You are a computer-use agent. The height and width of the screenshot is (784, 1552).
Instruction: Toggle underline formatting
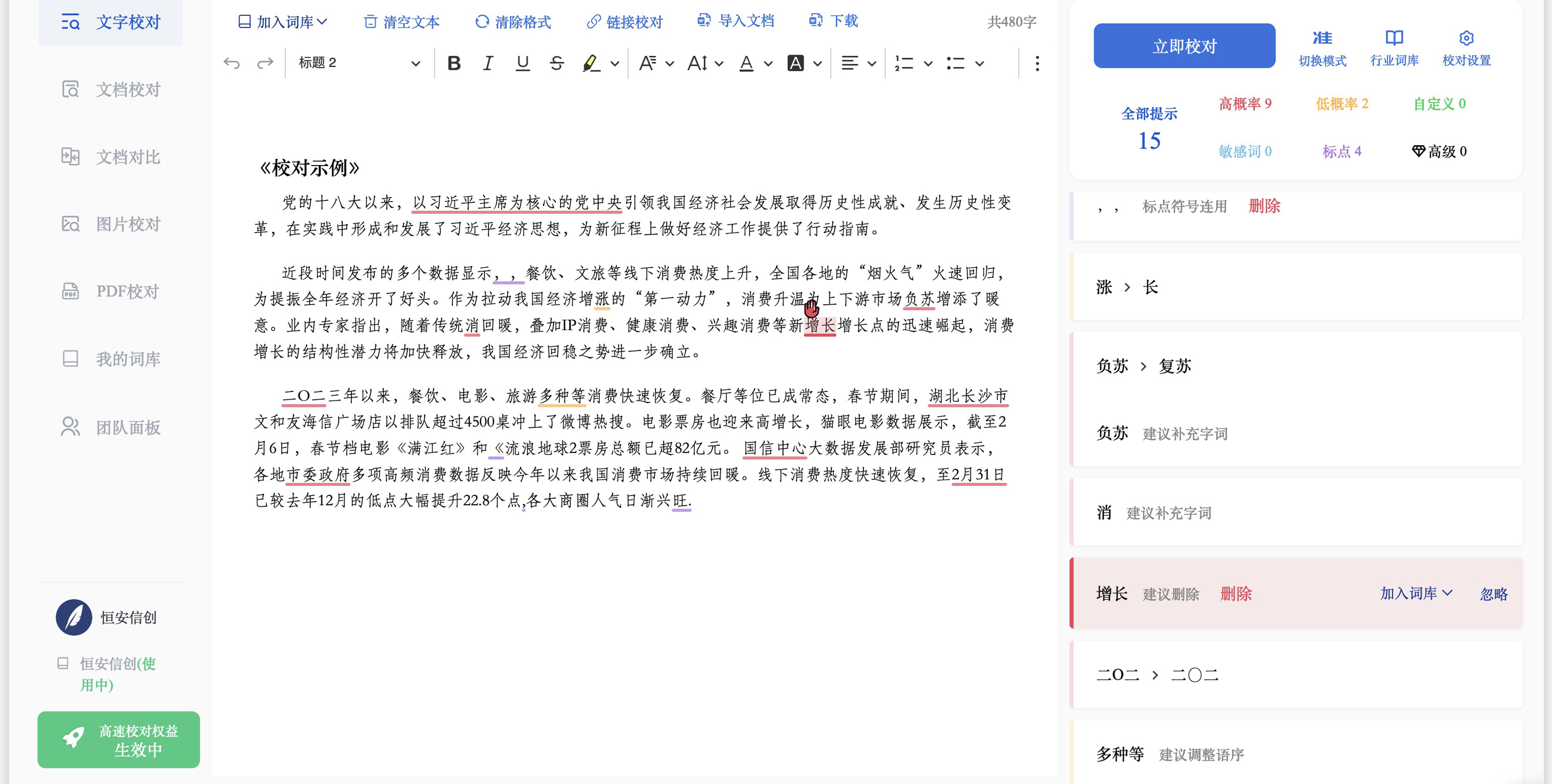click(x=523, y=62)
